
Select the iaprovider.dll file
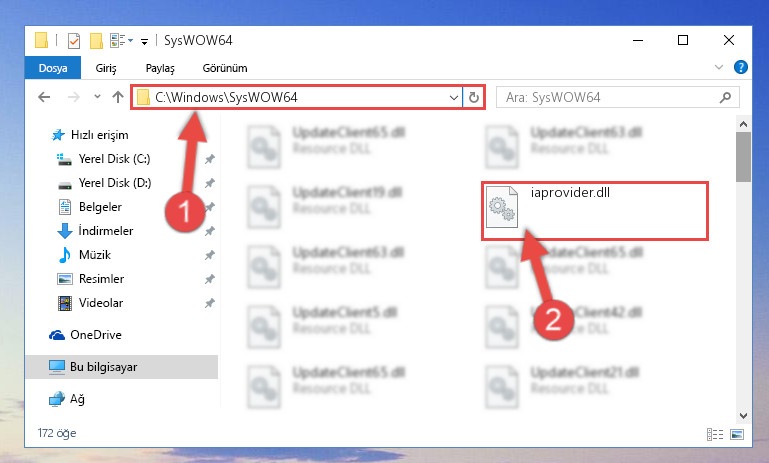coord(594,211)
